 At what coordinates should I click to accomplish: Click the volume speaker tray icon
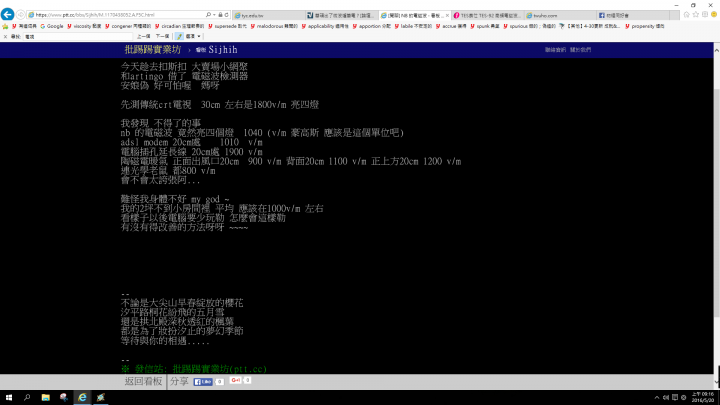click(x=666, y=398)
